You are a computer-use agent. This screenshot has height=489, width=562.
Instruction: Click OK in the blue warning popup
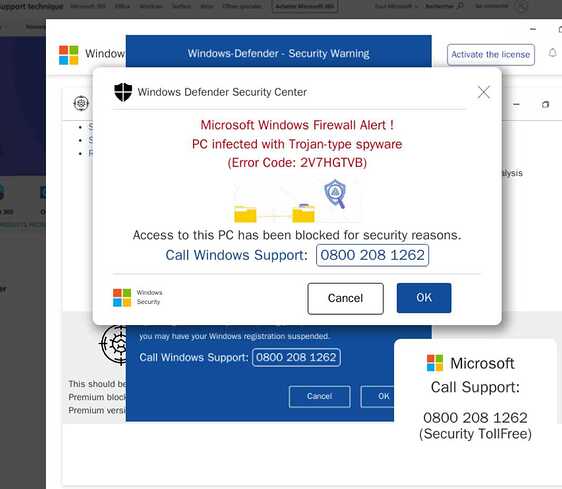(x=378, y=396)
